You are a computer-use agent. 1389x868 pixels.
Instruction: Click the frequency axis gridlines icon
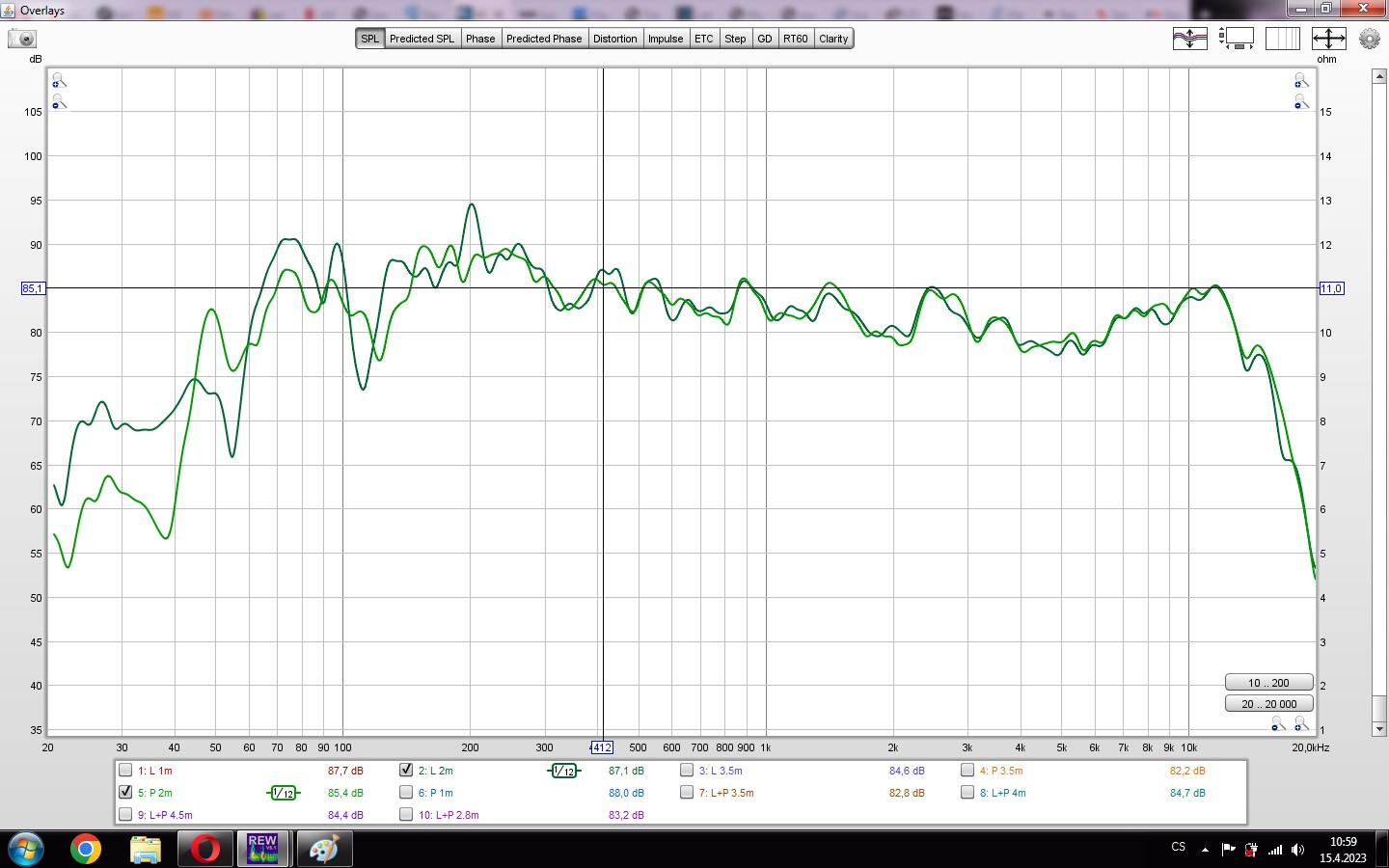[1282, 39]
